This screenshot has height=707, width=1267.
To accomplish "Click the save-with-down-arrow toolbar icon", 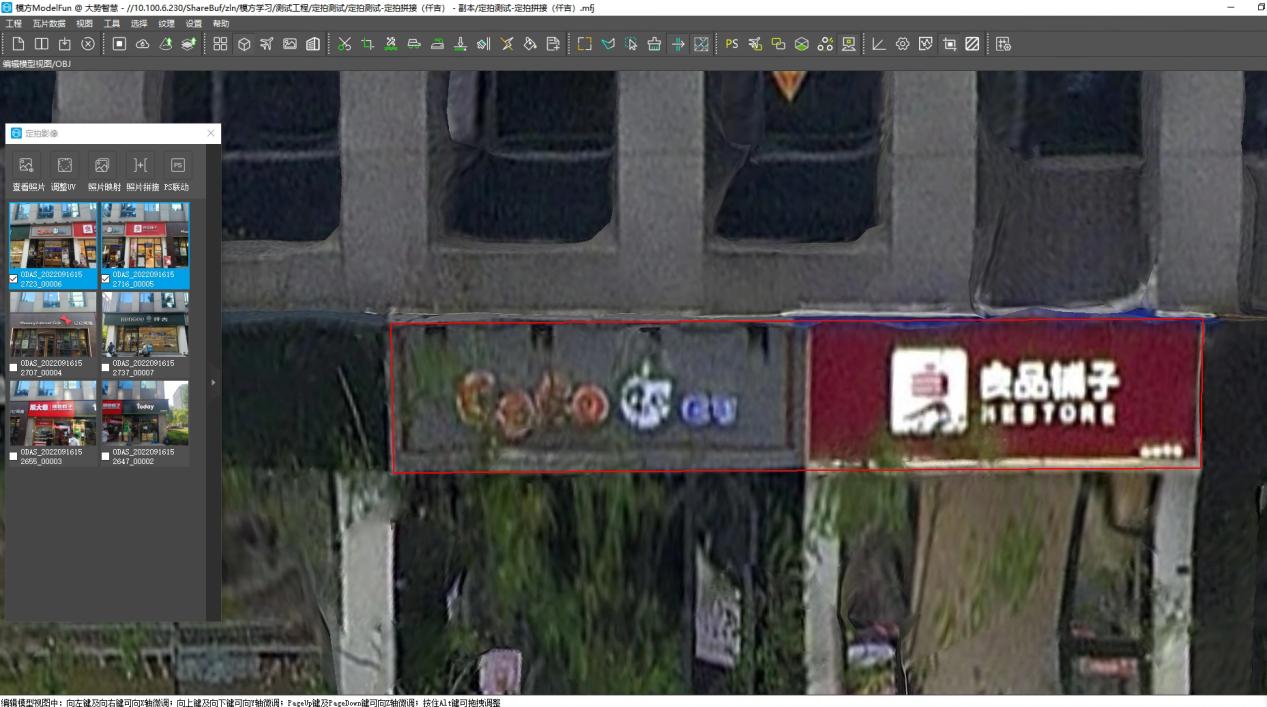I will point(65,44).
